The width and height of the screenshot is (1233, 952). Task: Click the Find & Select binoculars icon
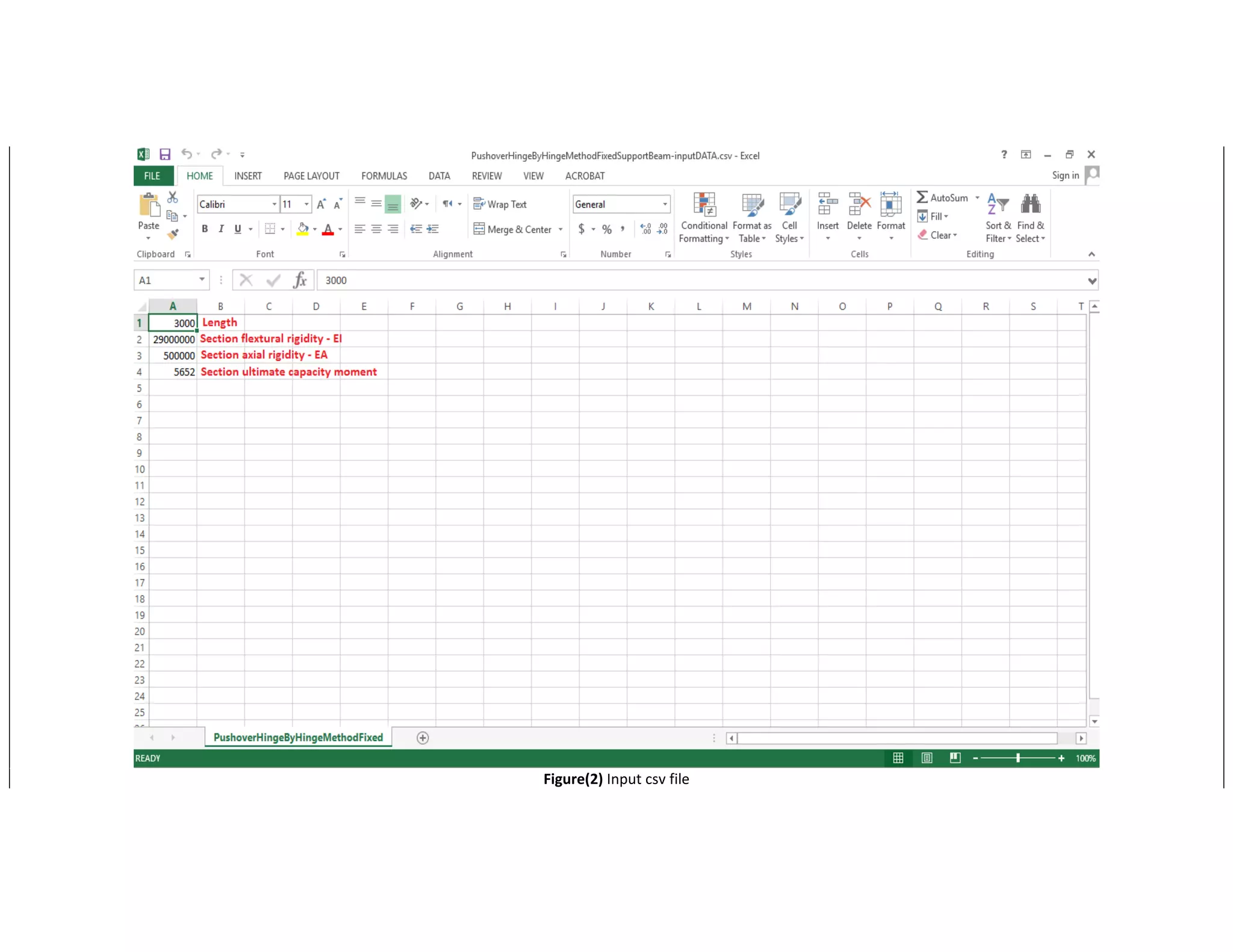click(x=1030, y=204)
